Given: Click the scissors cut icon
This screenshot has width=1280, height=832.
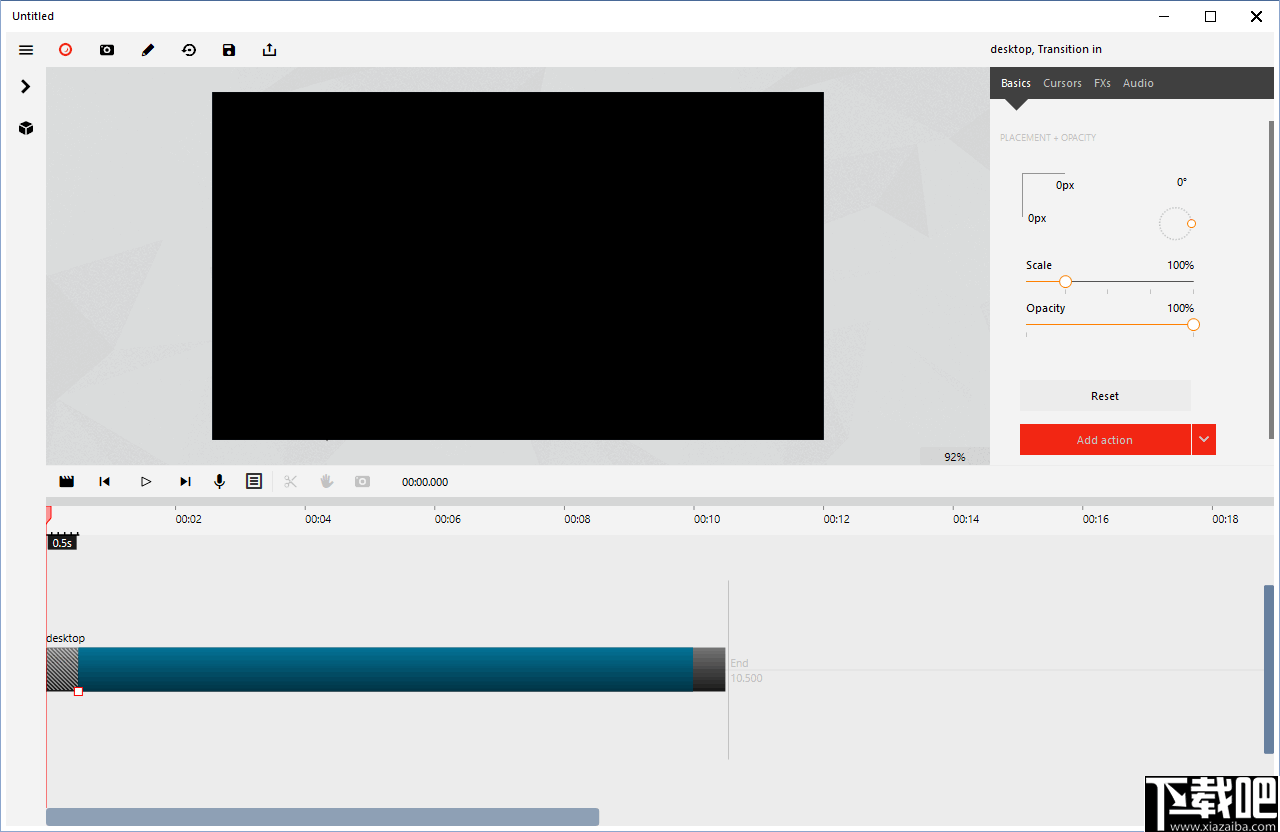Looking at the screenshot, I should pos(291,482).
